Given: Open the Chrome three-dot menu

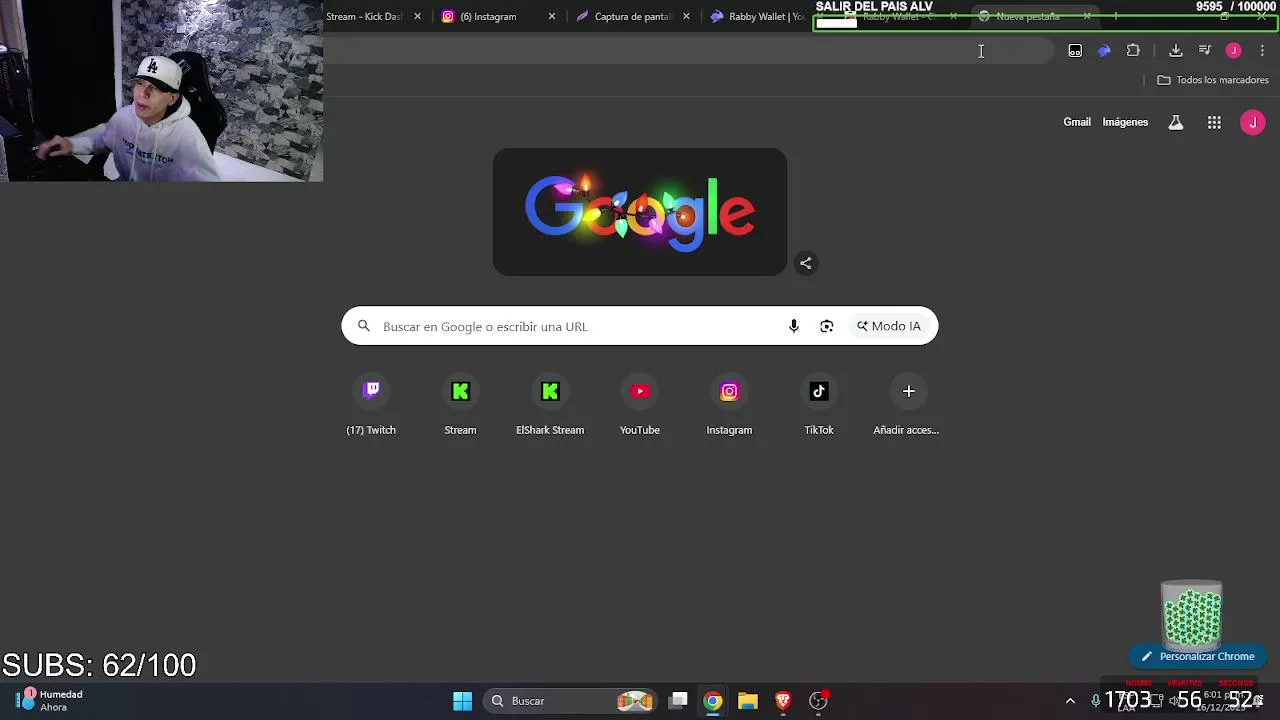Looking at the screenshot, I should pos(1262,51).
